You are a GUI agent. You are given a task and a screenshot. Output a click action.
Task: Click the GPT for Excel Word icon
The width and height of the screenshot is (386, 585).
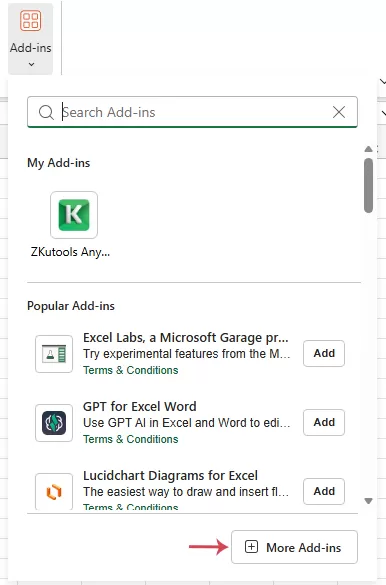click(54, 423)
